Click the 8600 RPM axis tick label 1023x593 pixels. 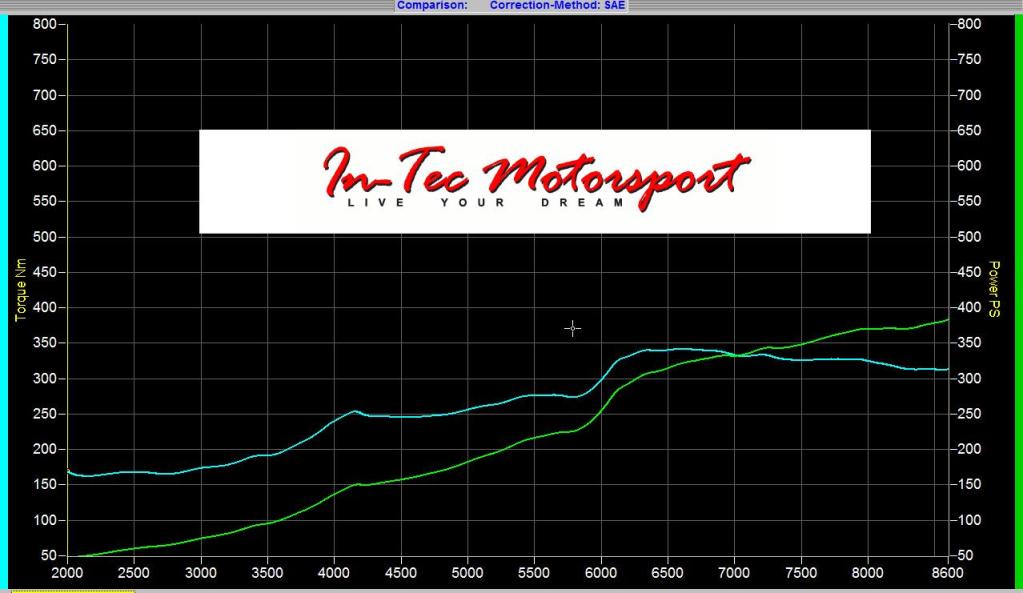coord(947,573)
